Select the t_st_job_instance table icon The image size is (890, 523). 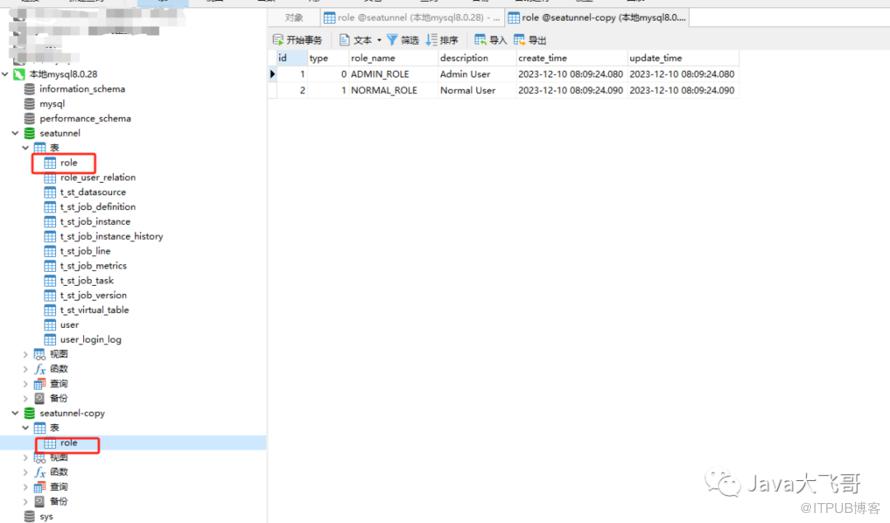point(50,222)
